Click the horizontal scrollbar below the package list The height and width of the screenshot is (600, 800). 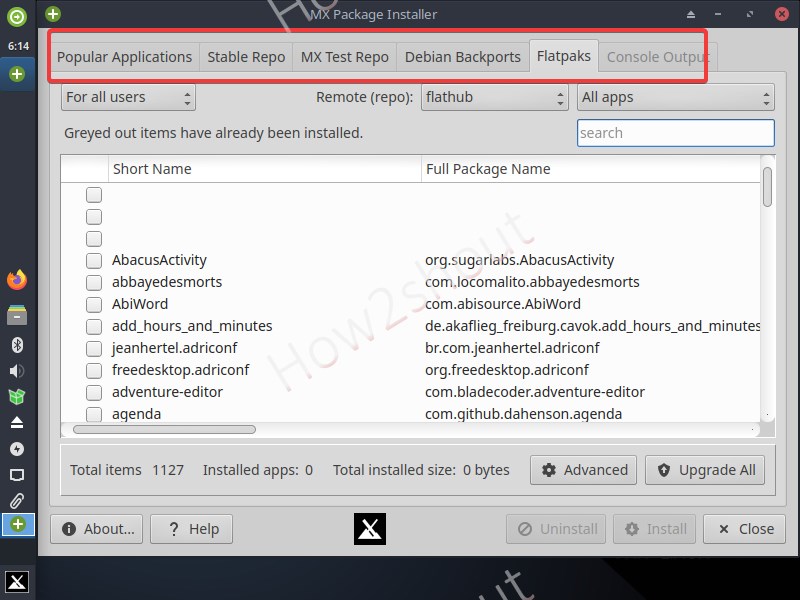click(x=163, y=429)
